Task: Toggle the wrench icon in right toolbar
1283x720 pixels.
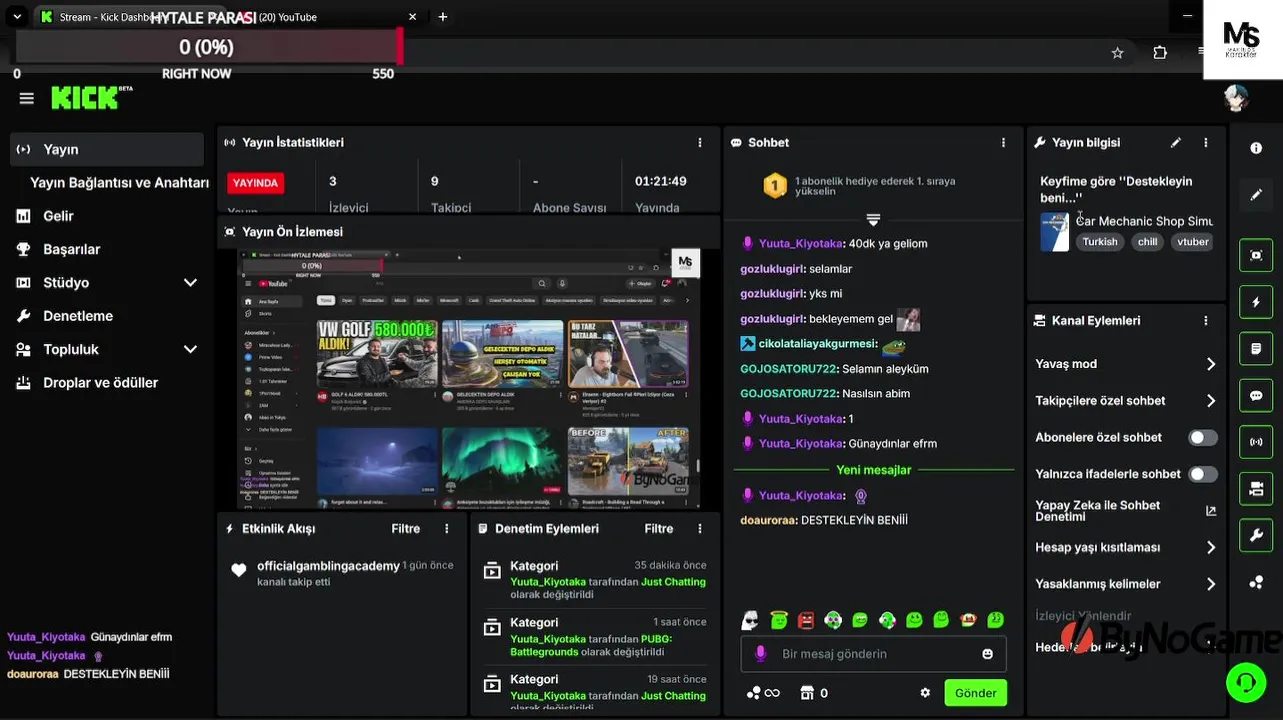Action: coord(1256,535)
